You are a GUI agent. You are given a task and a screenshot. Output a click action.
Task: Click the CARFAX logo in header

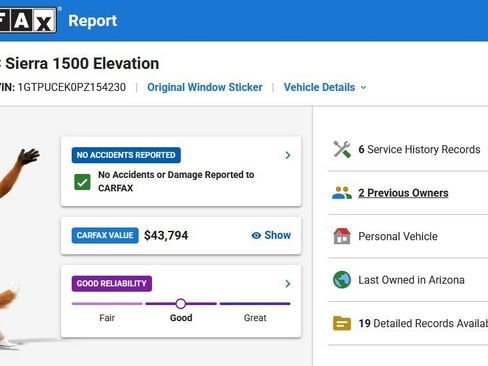pyautogui.click(x=28, y=20)
